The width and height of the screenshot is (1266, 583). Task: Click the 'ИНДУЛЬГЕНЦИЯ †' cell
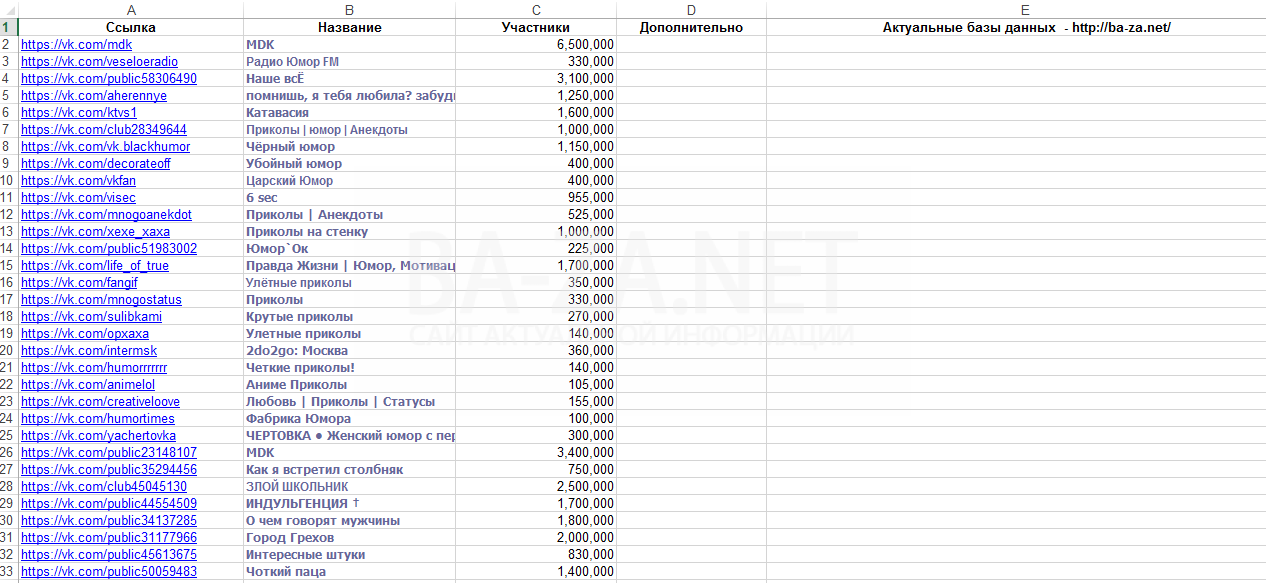pos(349,503)
